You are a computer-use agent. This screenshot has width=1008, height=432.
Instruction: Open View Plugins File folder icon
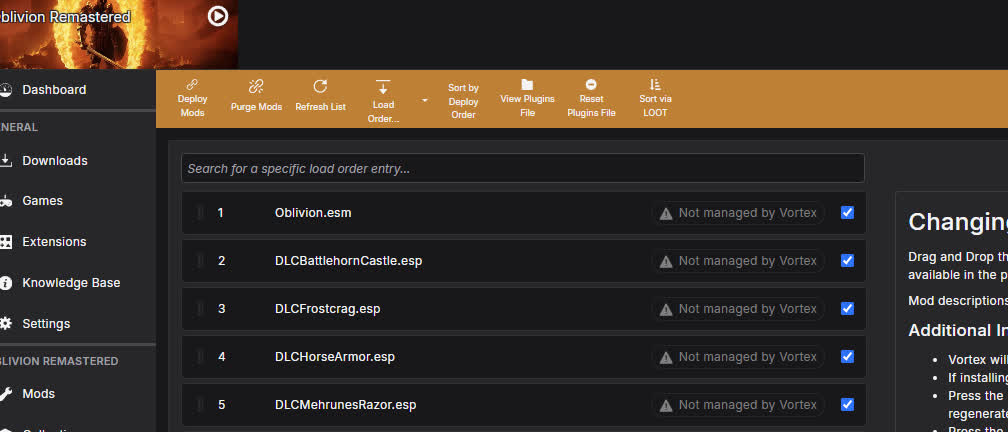click(527, 84)
